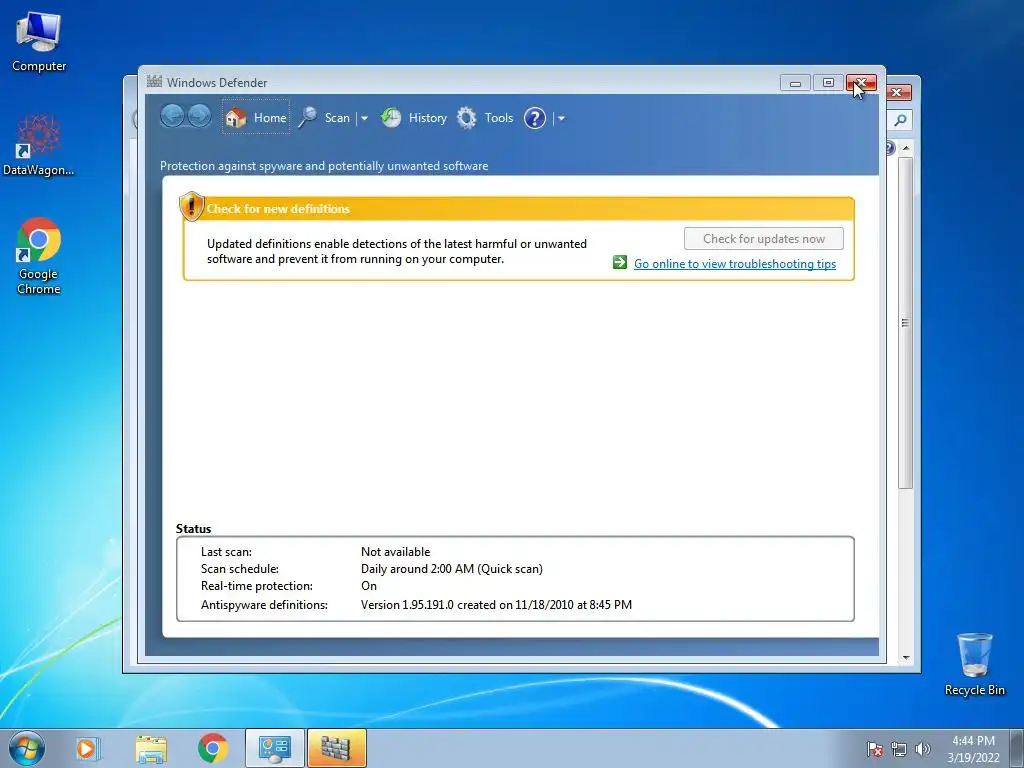The height and width of the screenshot is (768, 1024).
Task: Click the Status section heading
Action: pos(193,529)
